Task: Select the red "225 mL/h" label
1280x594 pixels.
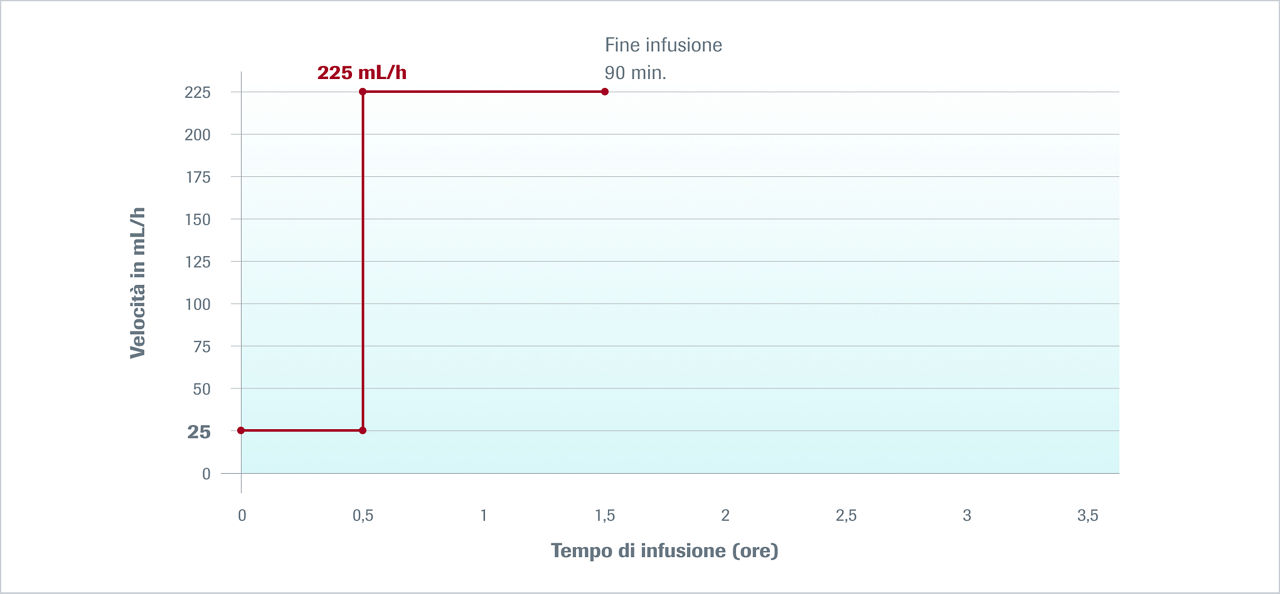Action: click(362, 72)
